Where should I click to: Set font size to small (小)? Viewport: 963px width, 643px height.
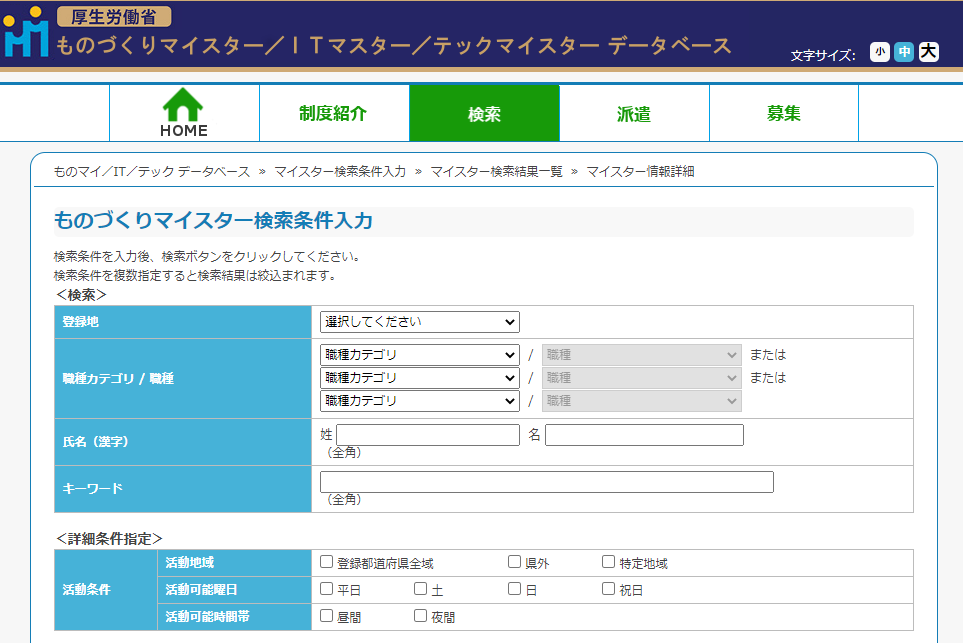coord(879,52)
